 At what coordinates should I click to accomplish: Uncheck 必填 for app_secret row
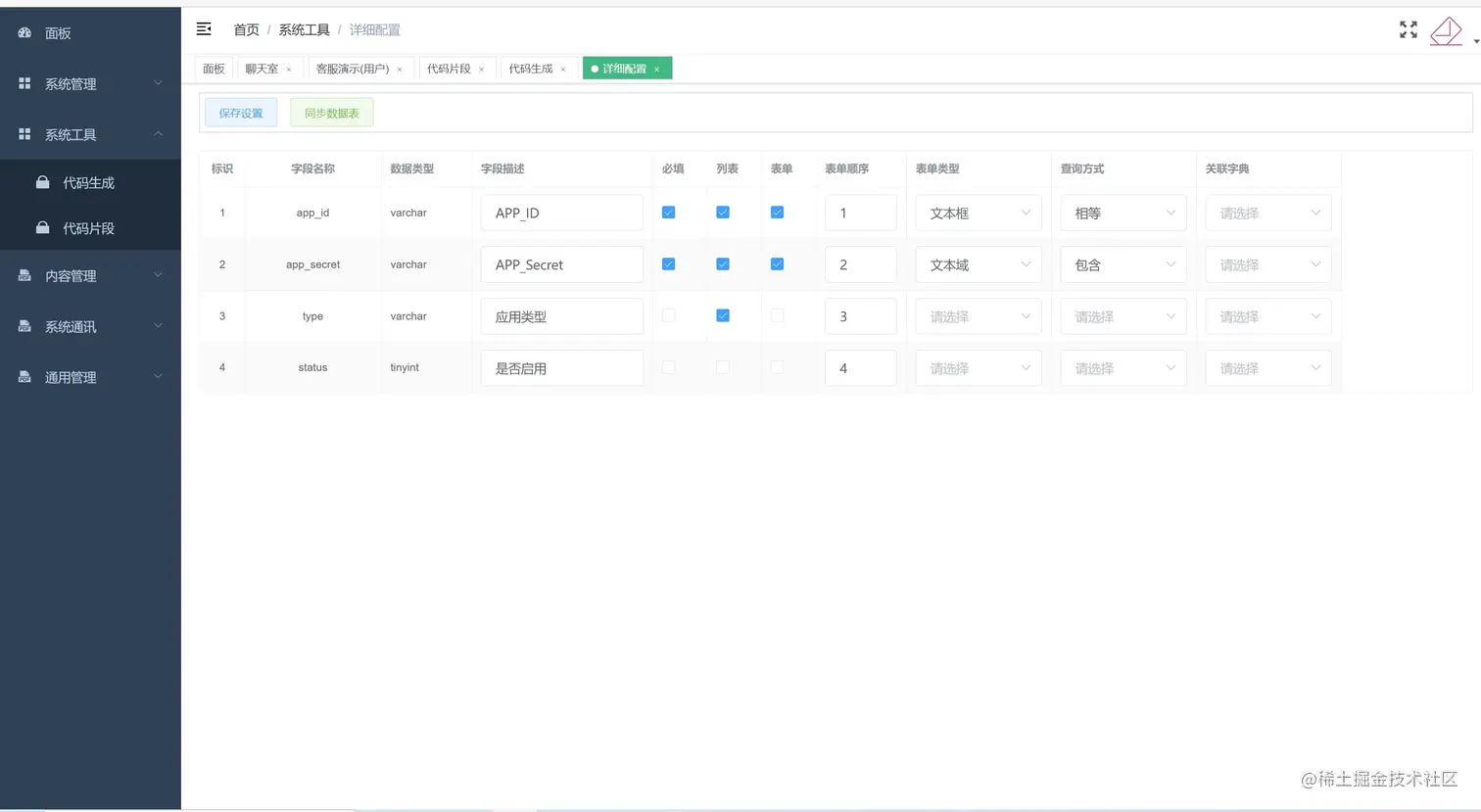668,264
